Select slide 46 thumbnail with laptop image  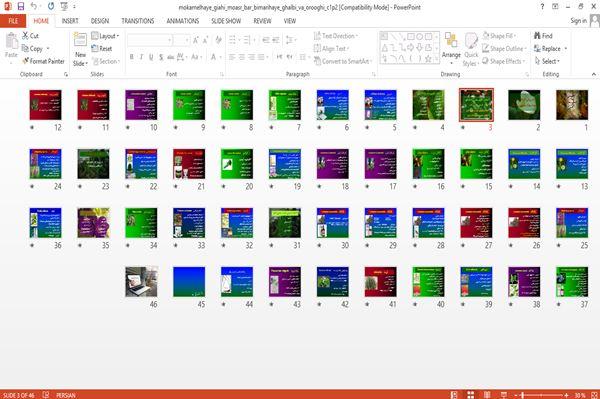pyautogui.click(x=141, y=282)
